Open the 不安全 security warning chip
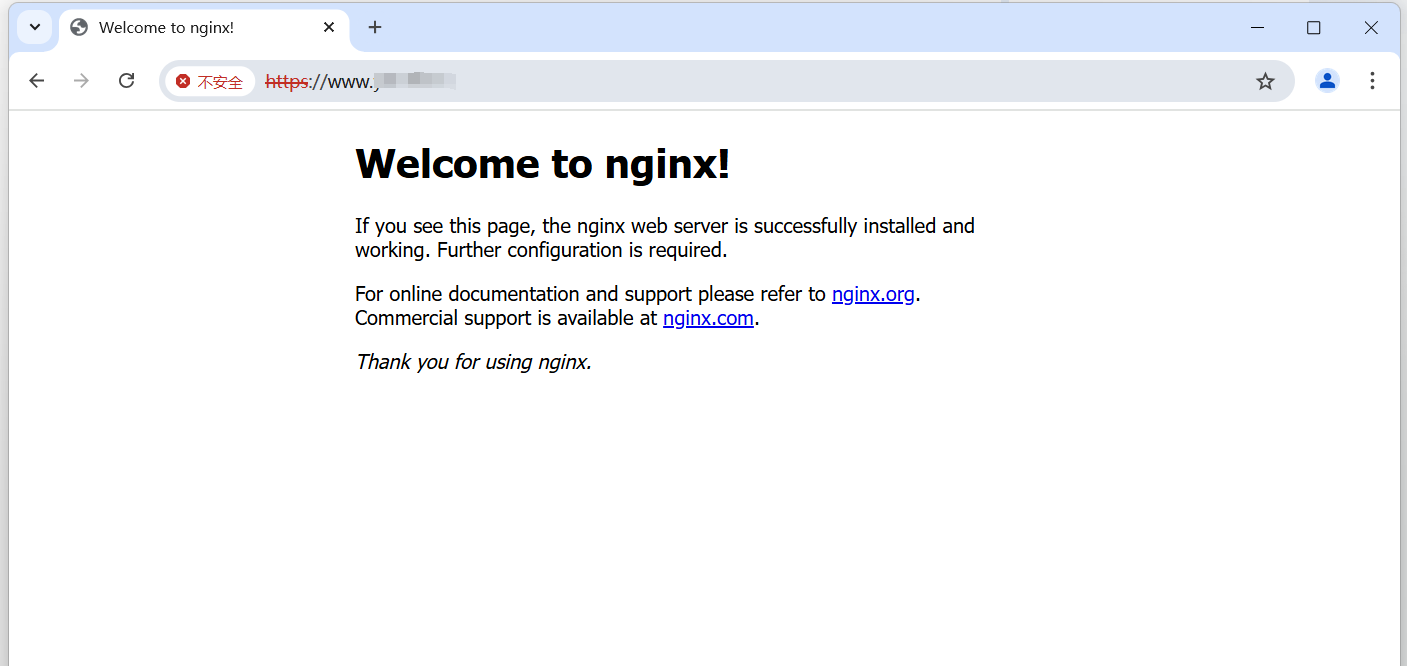1407x666 pixels. 209,82
